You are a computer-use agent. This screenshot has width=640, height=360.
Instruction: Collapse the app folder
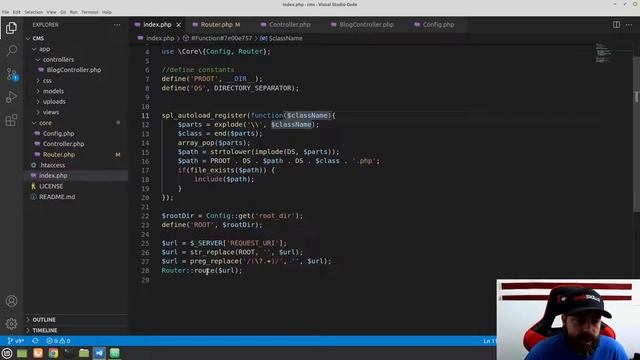(76, 49)
